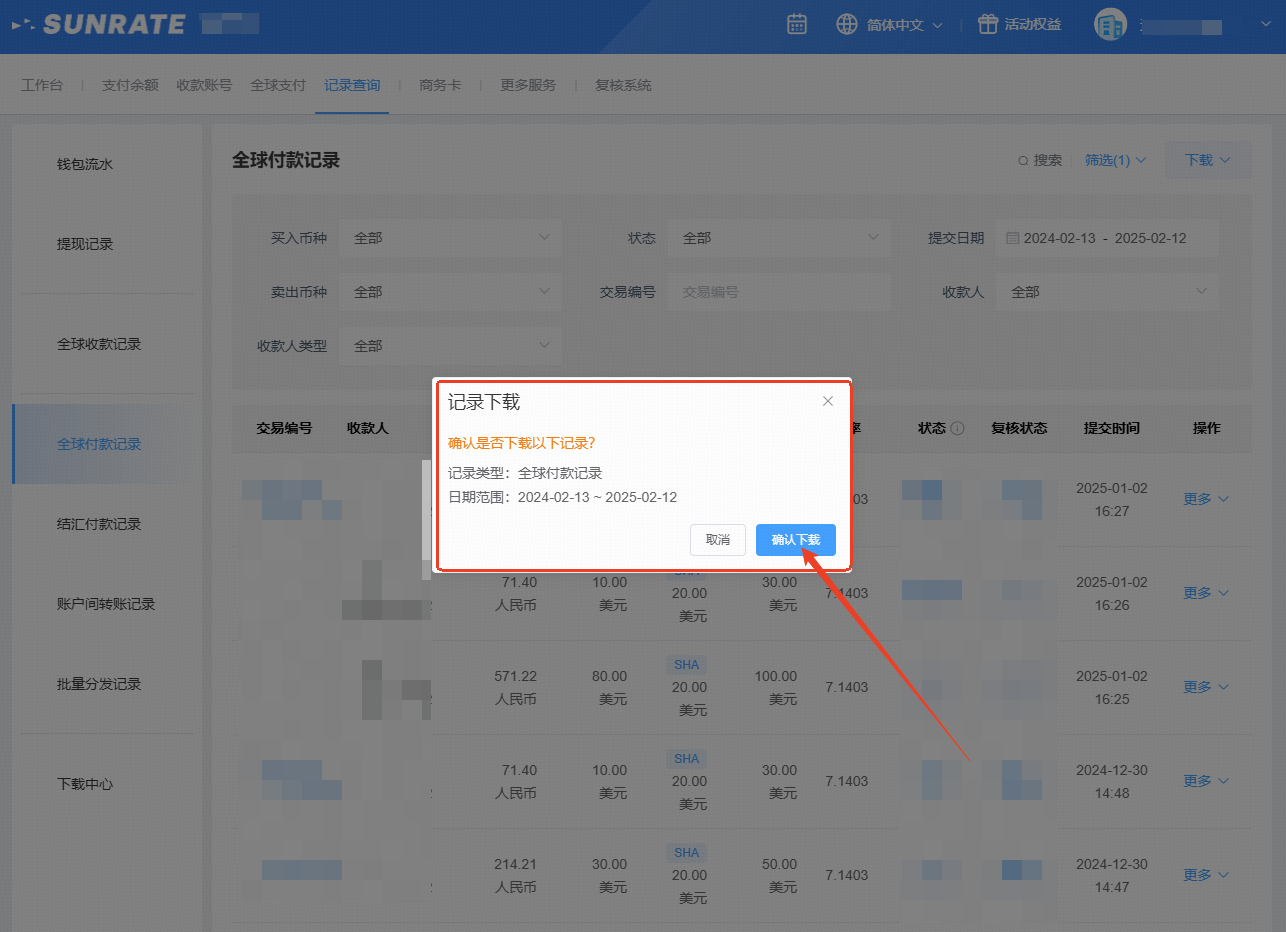
Task: Switch to 全球支付 navigation tab
Action: coord(278,85)
